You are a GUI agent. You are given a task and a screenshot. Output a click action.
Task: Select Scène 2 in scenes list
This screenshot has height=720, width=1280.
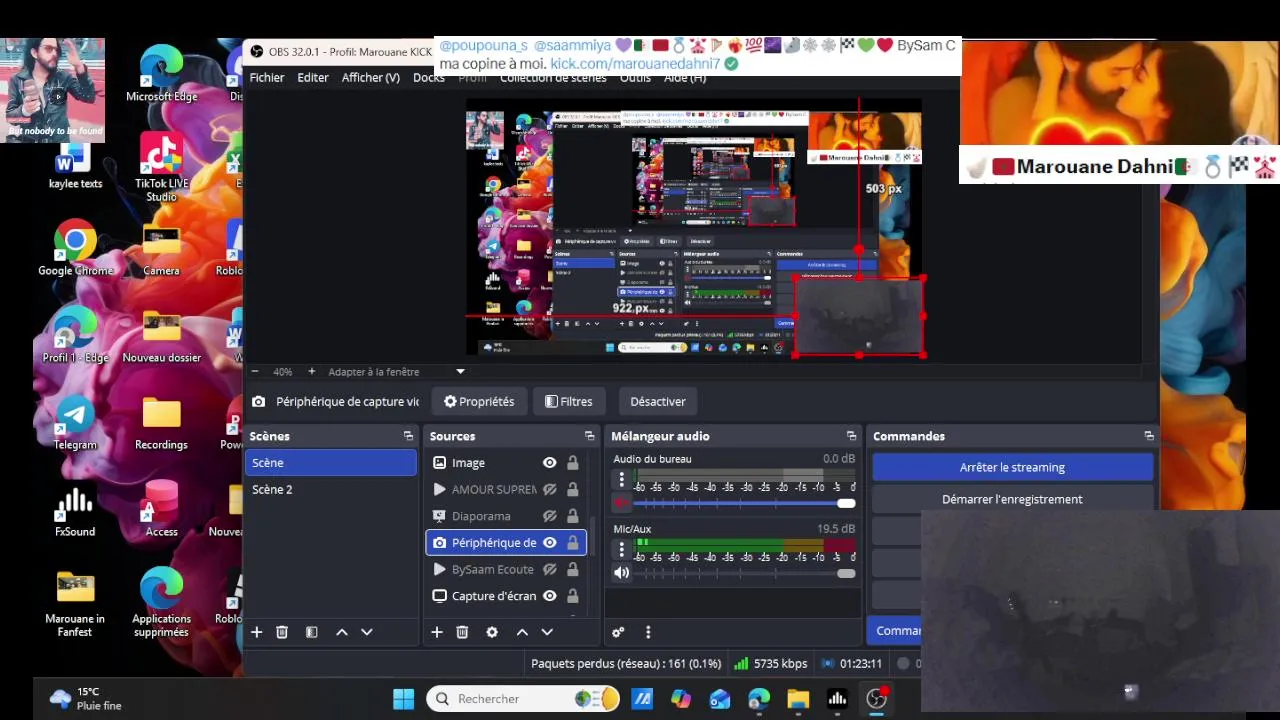point(331,490)
